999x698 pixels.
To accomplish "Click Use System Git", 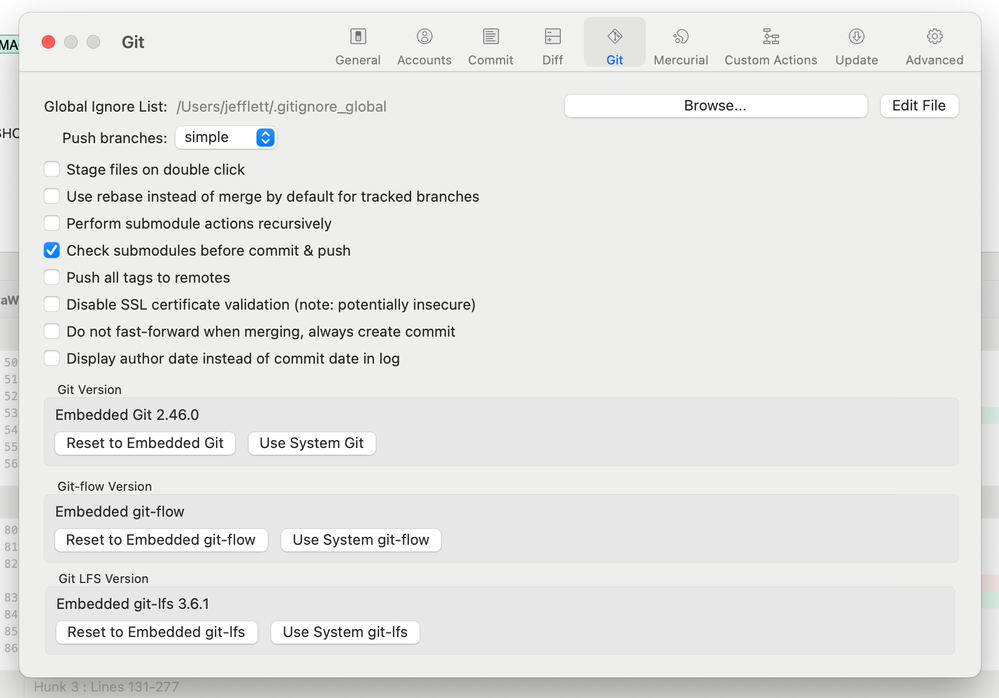I will 312,443.
